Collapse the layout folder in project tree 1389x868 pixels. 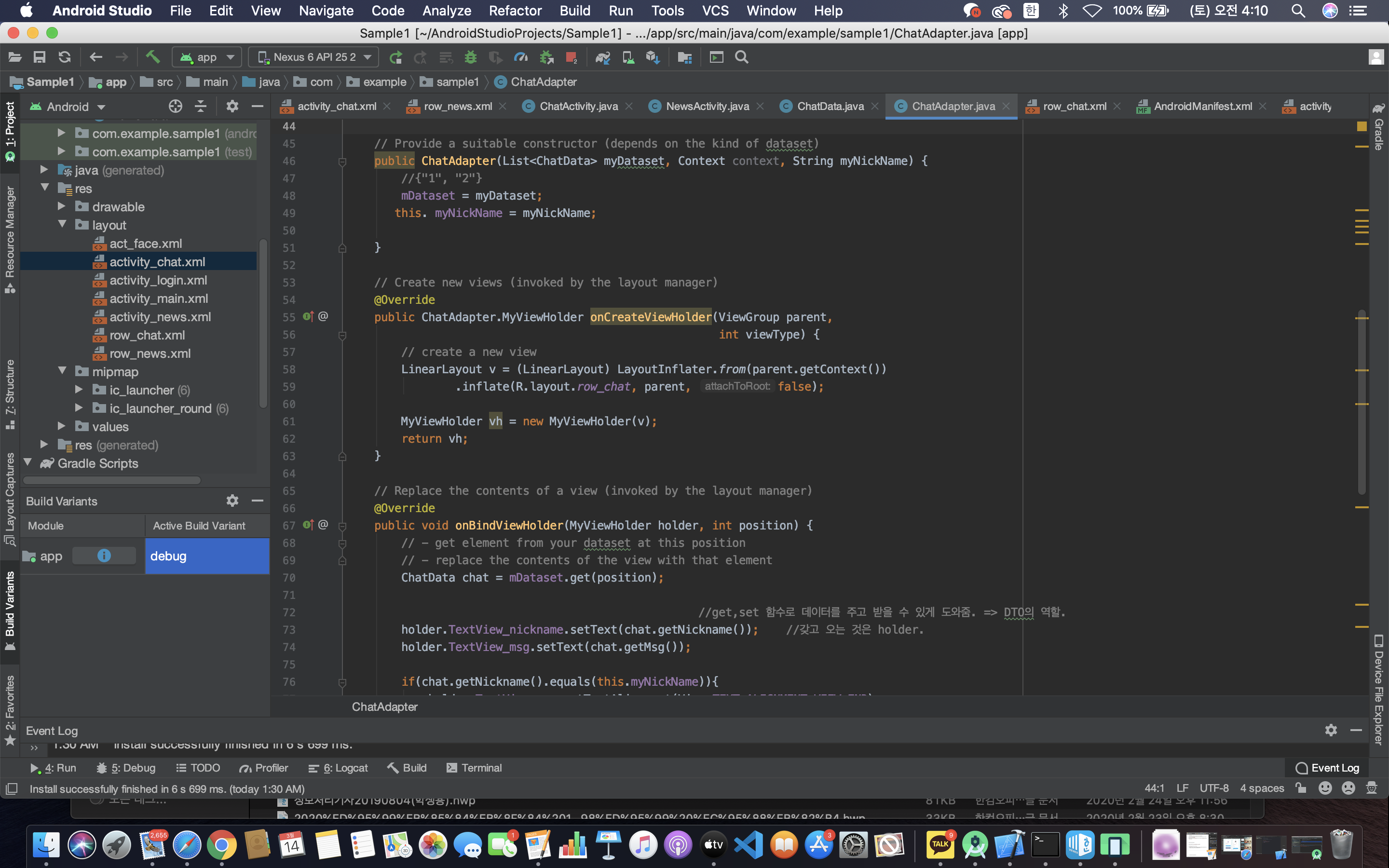tap(62, 224)
